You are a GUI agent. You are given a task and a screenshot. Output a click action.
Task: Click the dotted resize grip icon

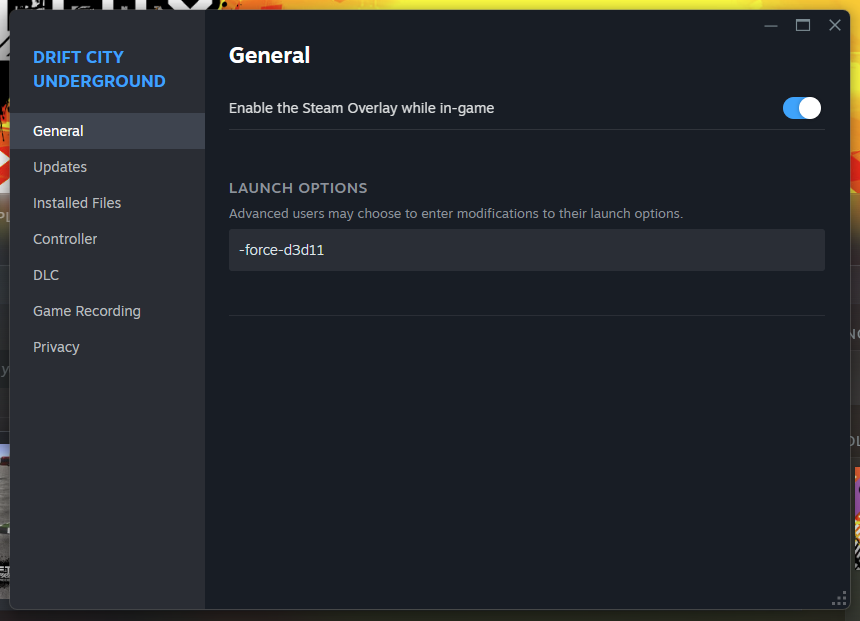coord(839,599)
